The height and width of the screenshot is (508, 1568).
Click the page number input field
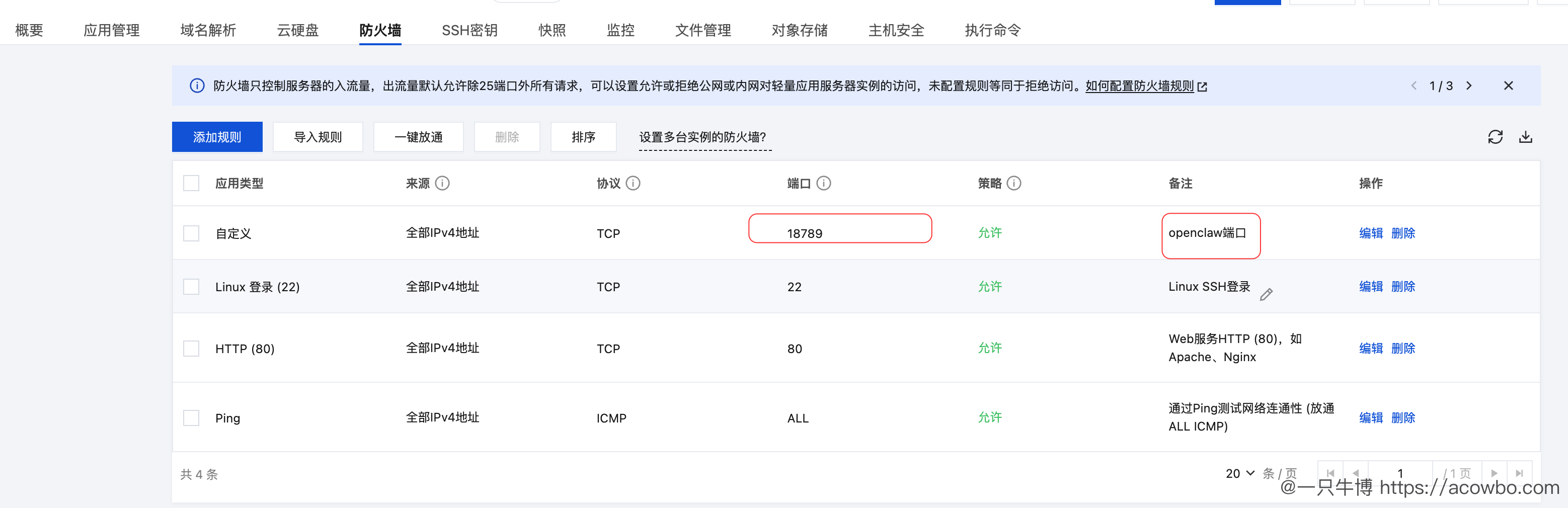click(x=1400, y=473)
